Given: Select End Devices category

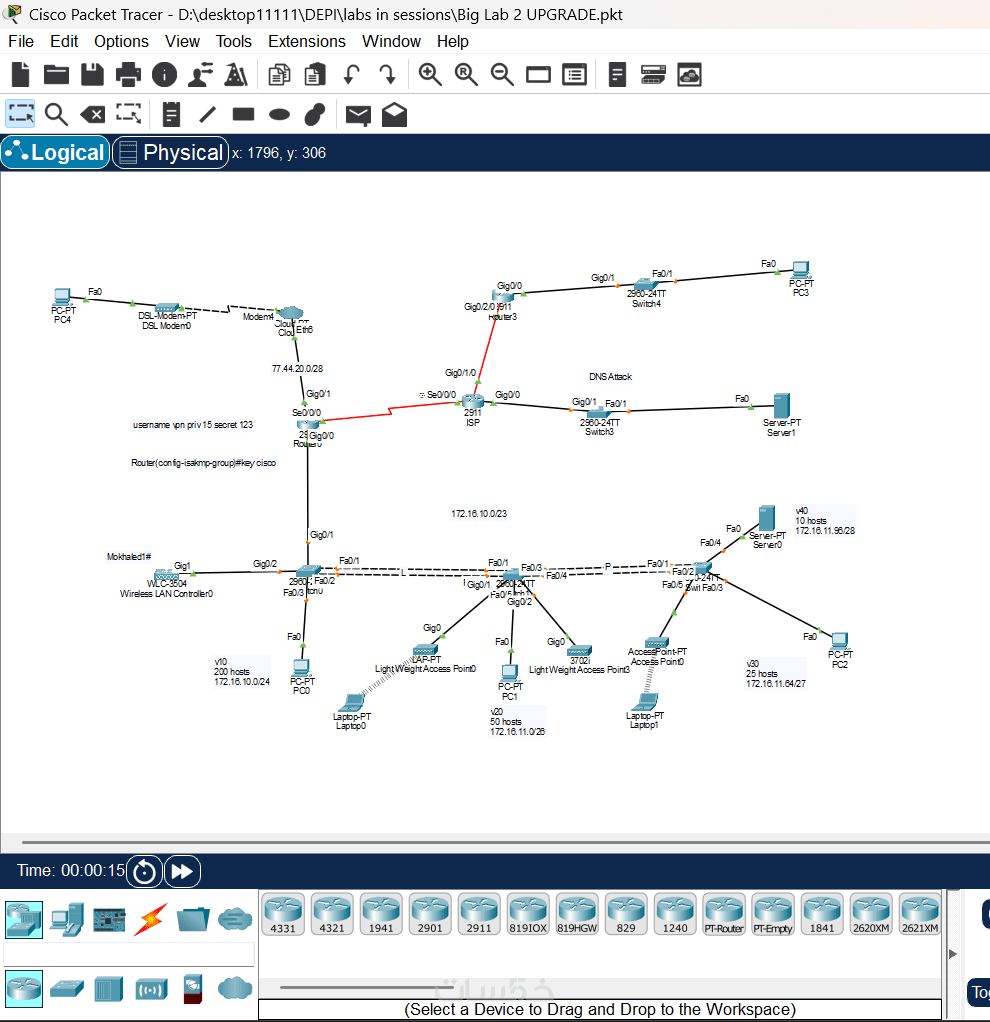Looking at the screenshot, I should coord(66,920).
